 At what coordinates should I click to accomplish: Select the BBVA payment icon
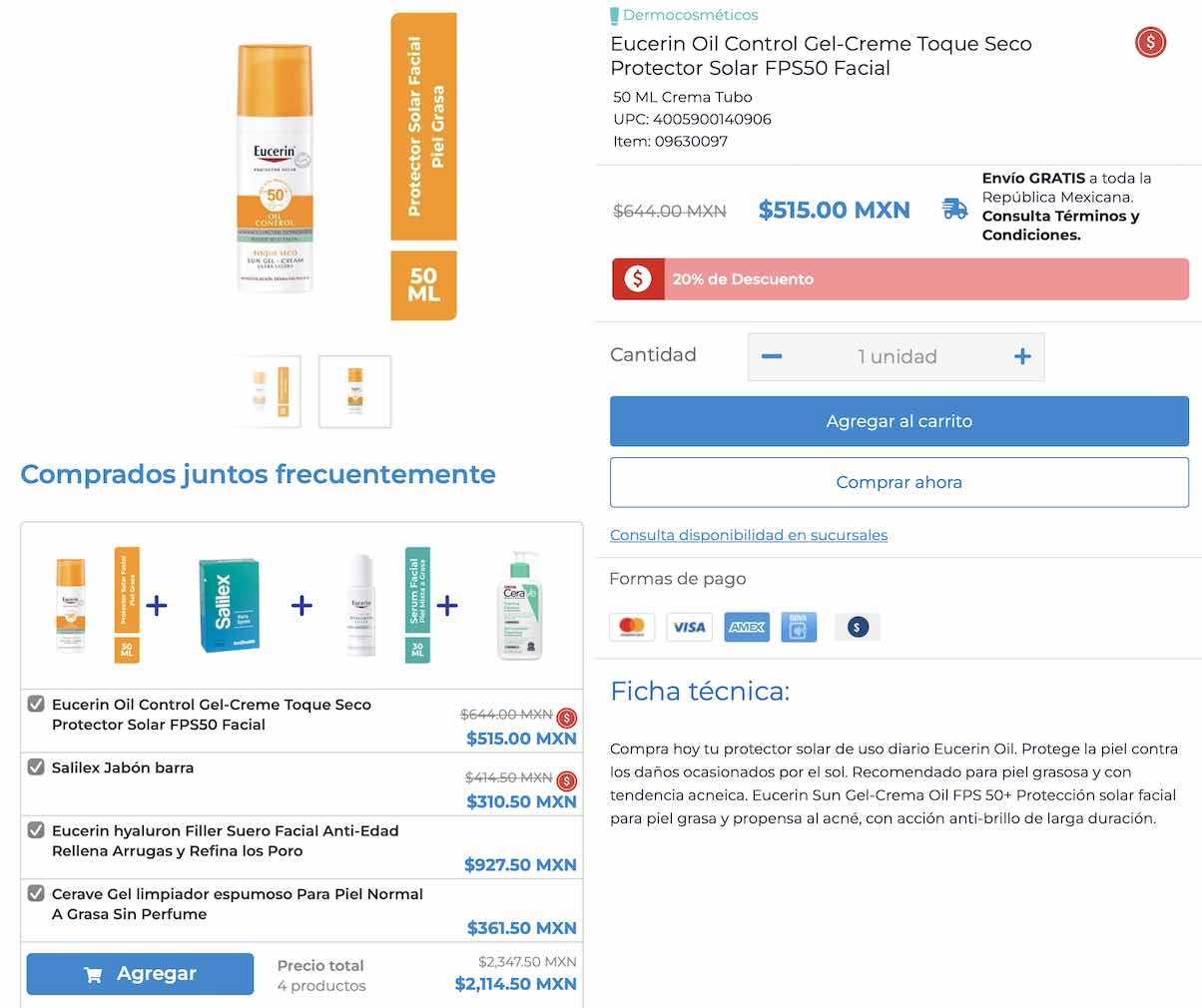click(x=799, y=627)
